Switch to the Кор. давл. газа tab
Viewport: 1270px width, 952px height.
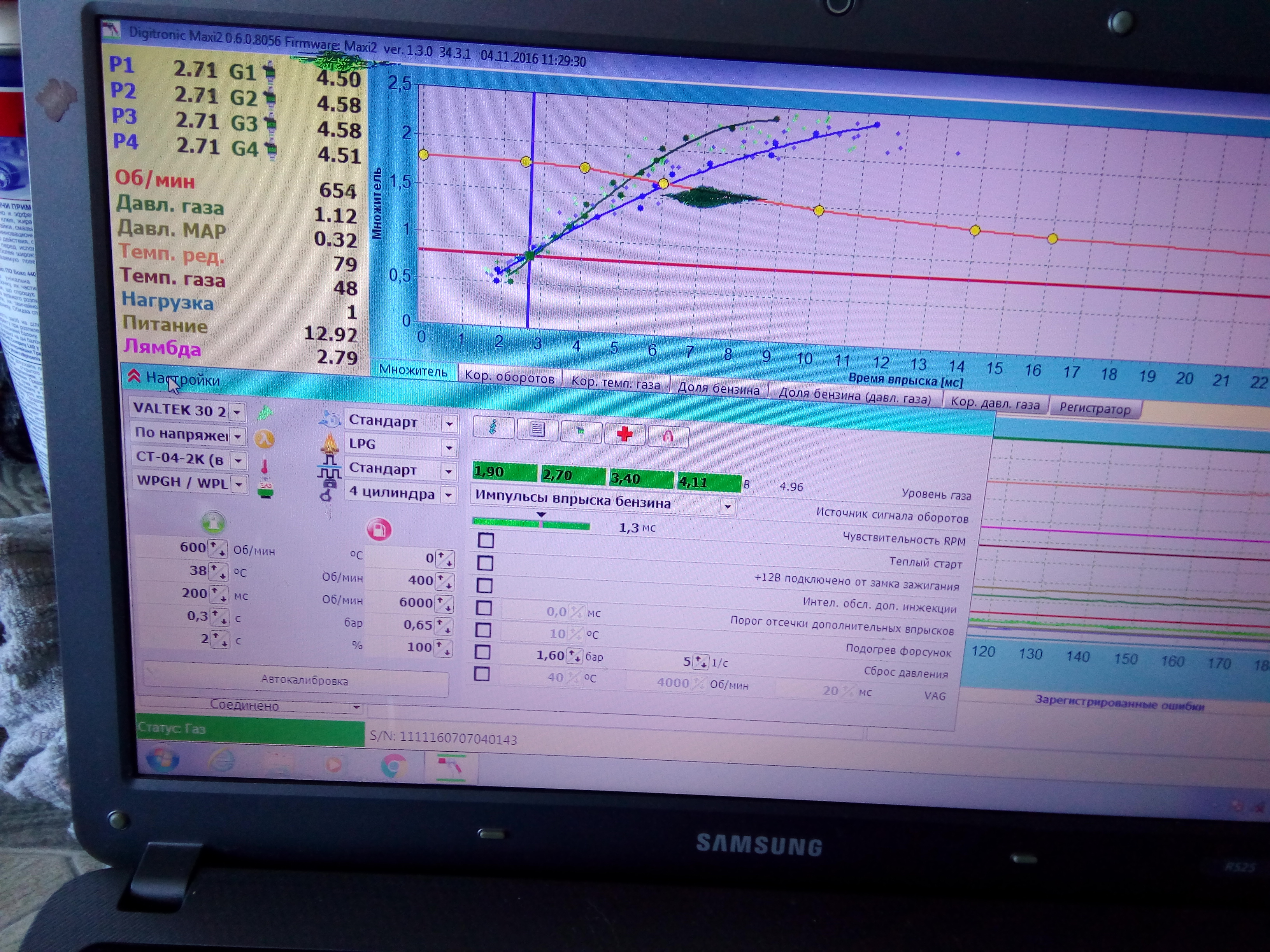click(995, 403)
